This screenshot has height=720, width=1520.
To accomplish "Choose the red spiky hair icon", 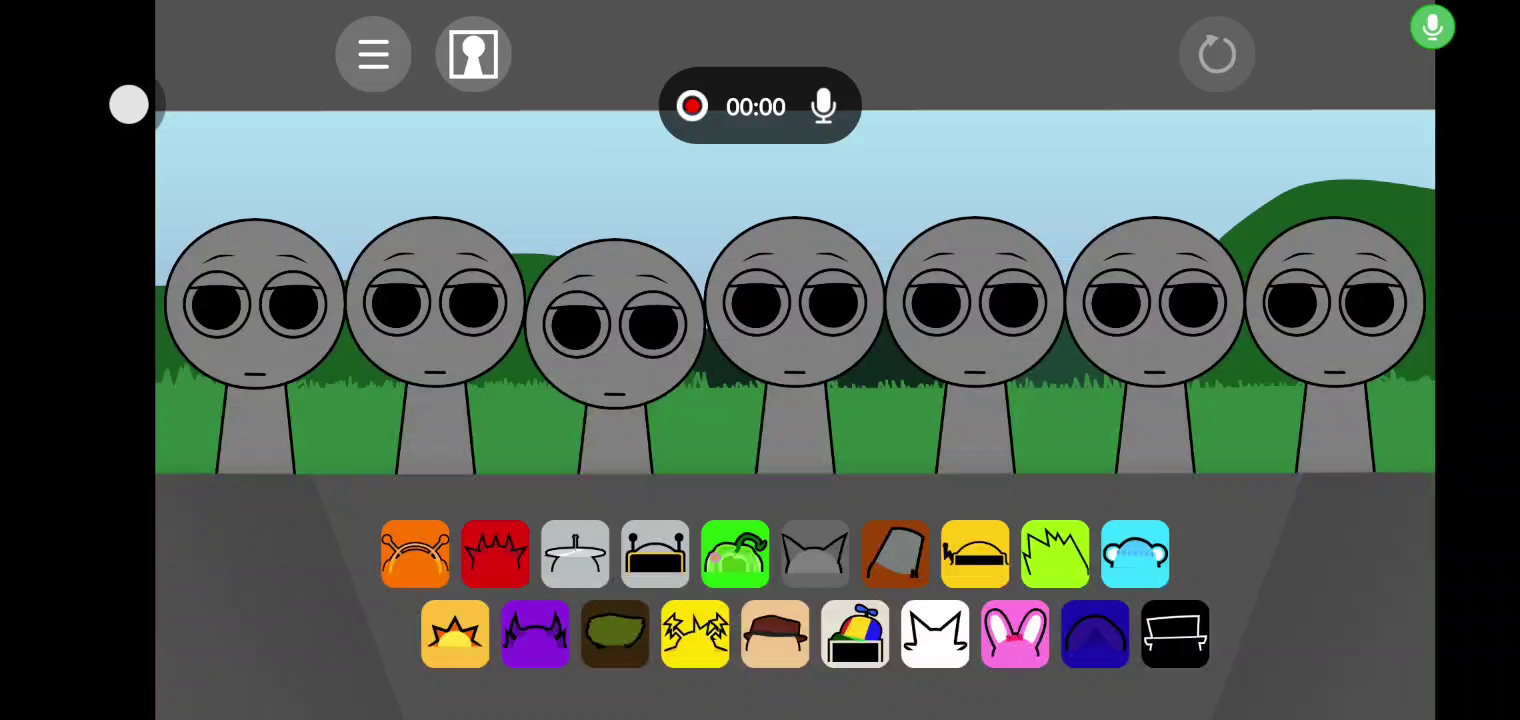I will click(x=495, y=554).
